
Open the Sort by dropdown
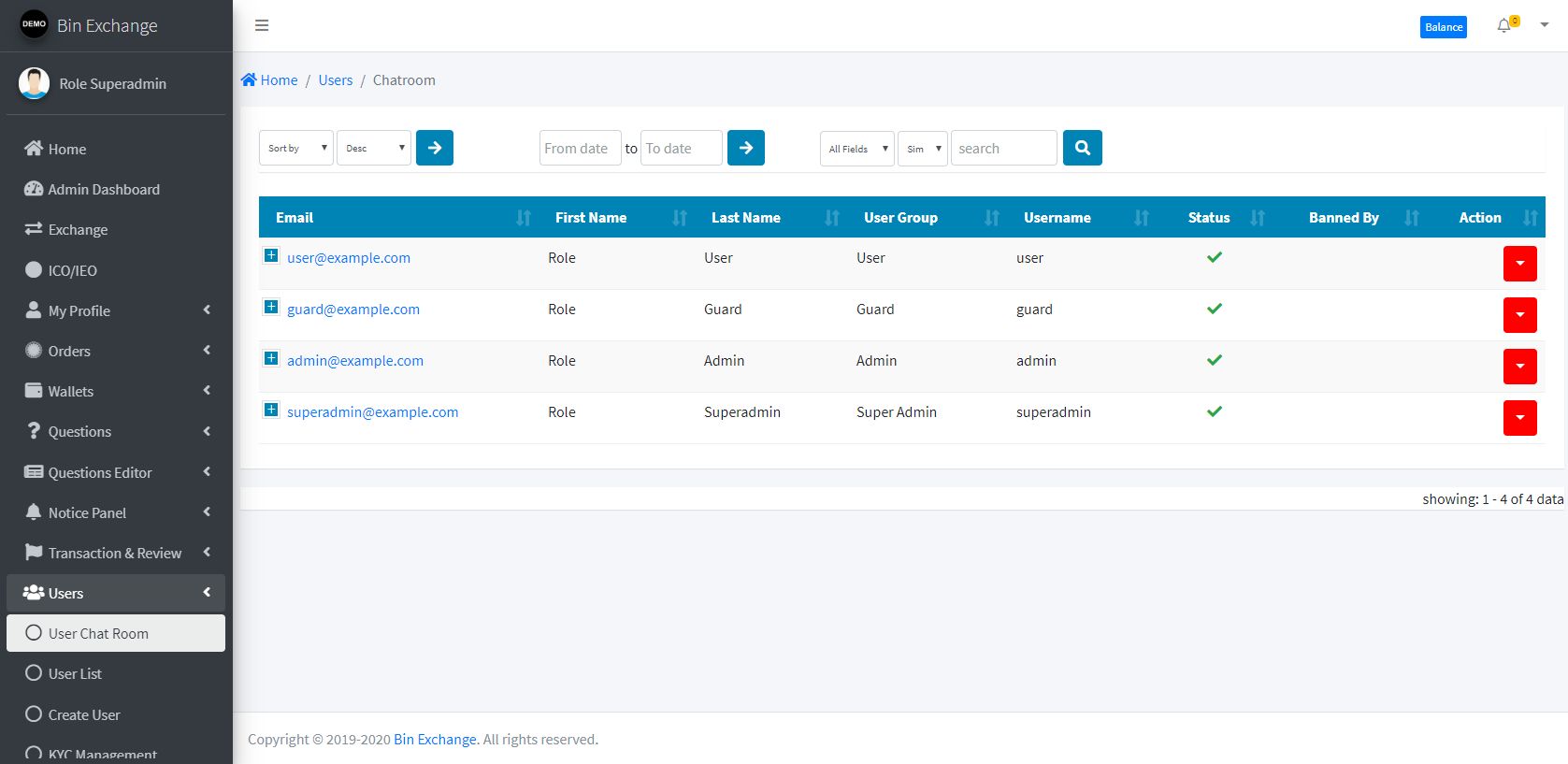(x=296, y=148)
